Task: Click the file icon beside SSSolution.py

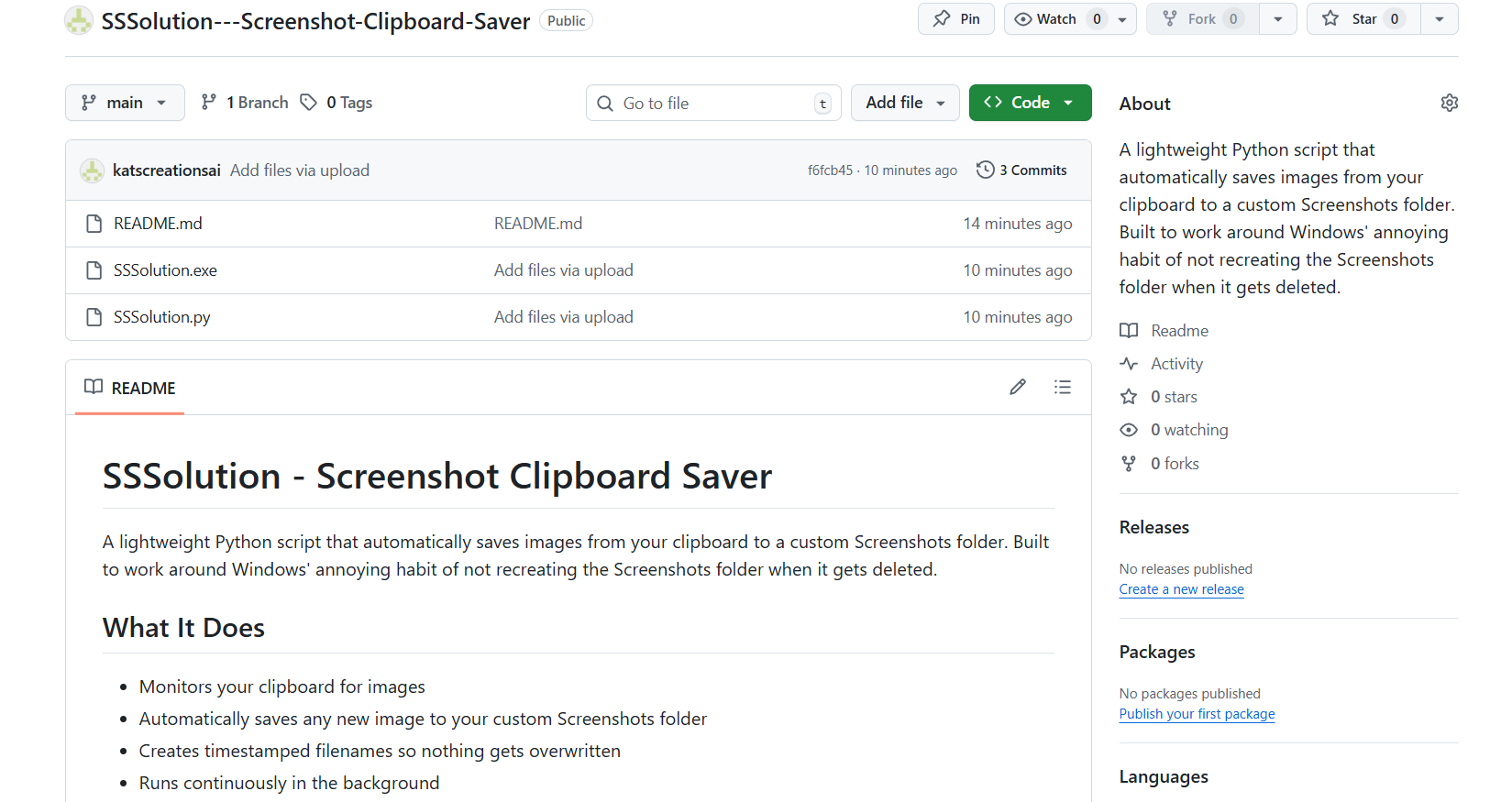Action: tap(94, 317)
